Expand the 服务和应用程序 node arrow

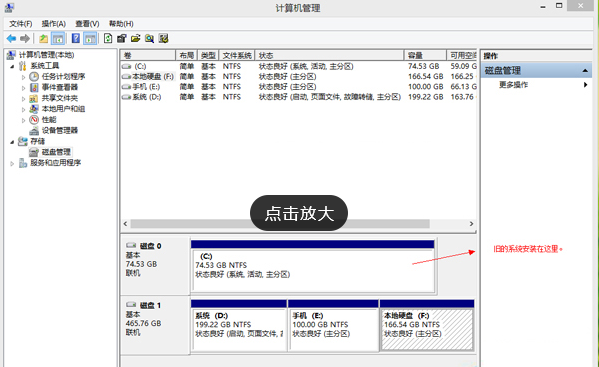(12, 163)
